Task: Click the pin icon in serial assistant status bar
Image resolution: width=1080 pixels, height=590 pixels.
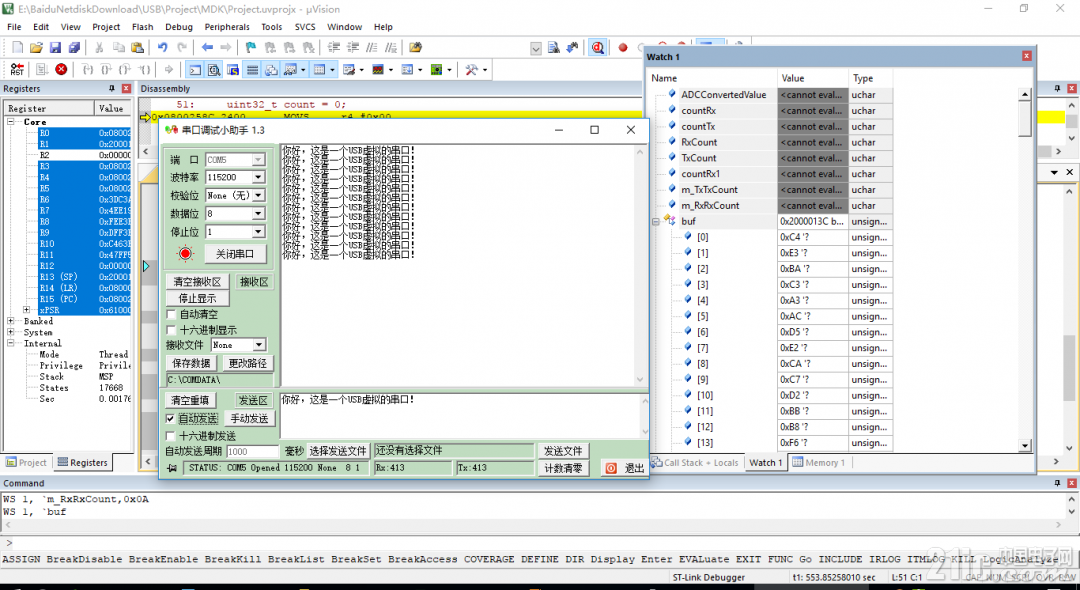Action: tap(172, 468)
